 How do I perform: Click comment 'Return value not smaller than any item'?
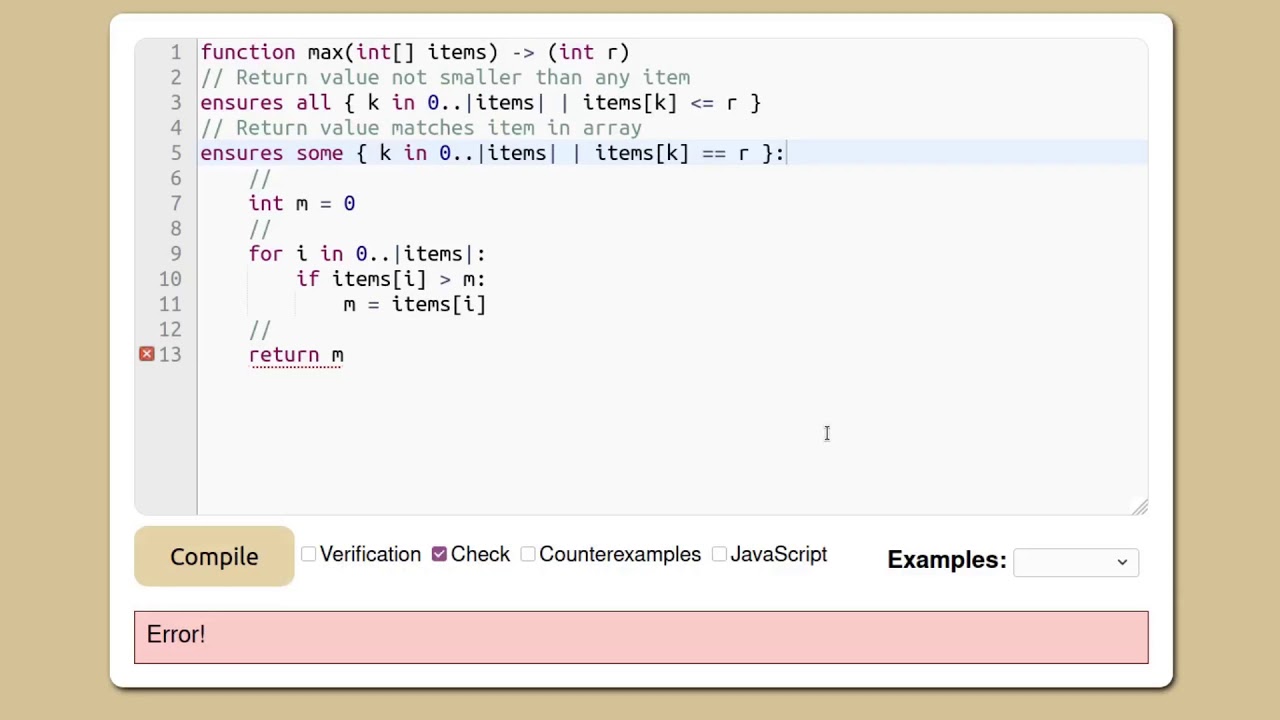click(x=445, y=77)
